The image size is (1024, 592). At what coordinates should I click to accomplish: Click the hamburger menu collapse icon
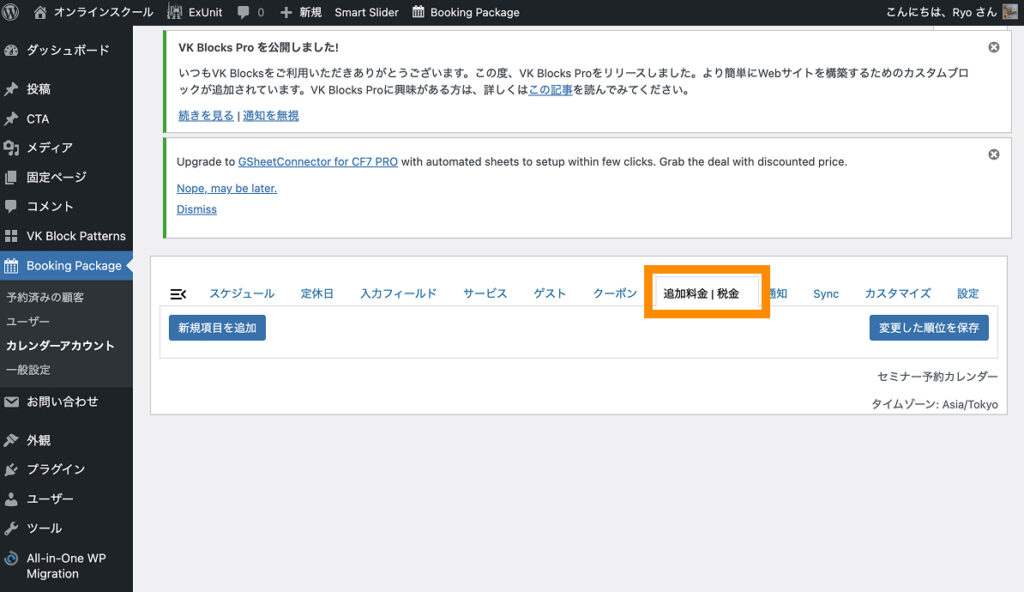[178, 294]
